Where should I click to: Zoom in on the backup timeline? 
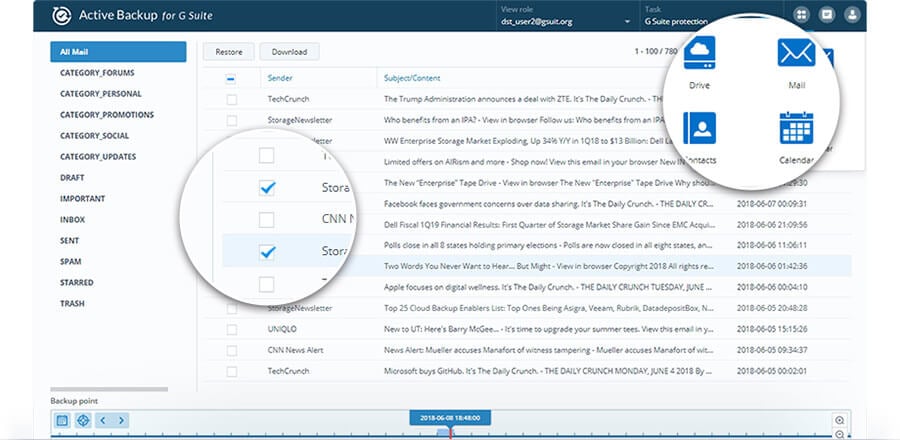coord(840,420)
